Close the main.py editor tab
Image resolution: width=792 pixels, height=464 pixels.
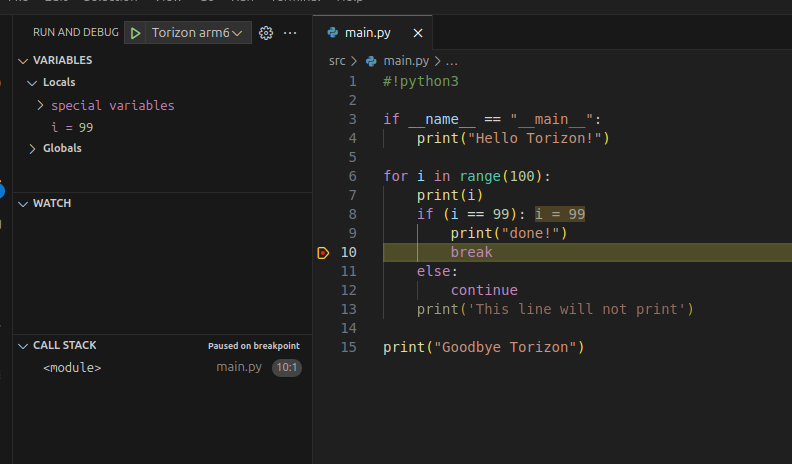pyautogui.click(x=418, y=33)
